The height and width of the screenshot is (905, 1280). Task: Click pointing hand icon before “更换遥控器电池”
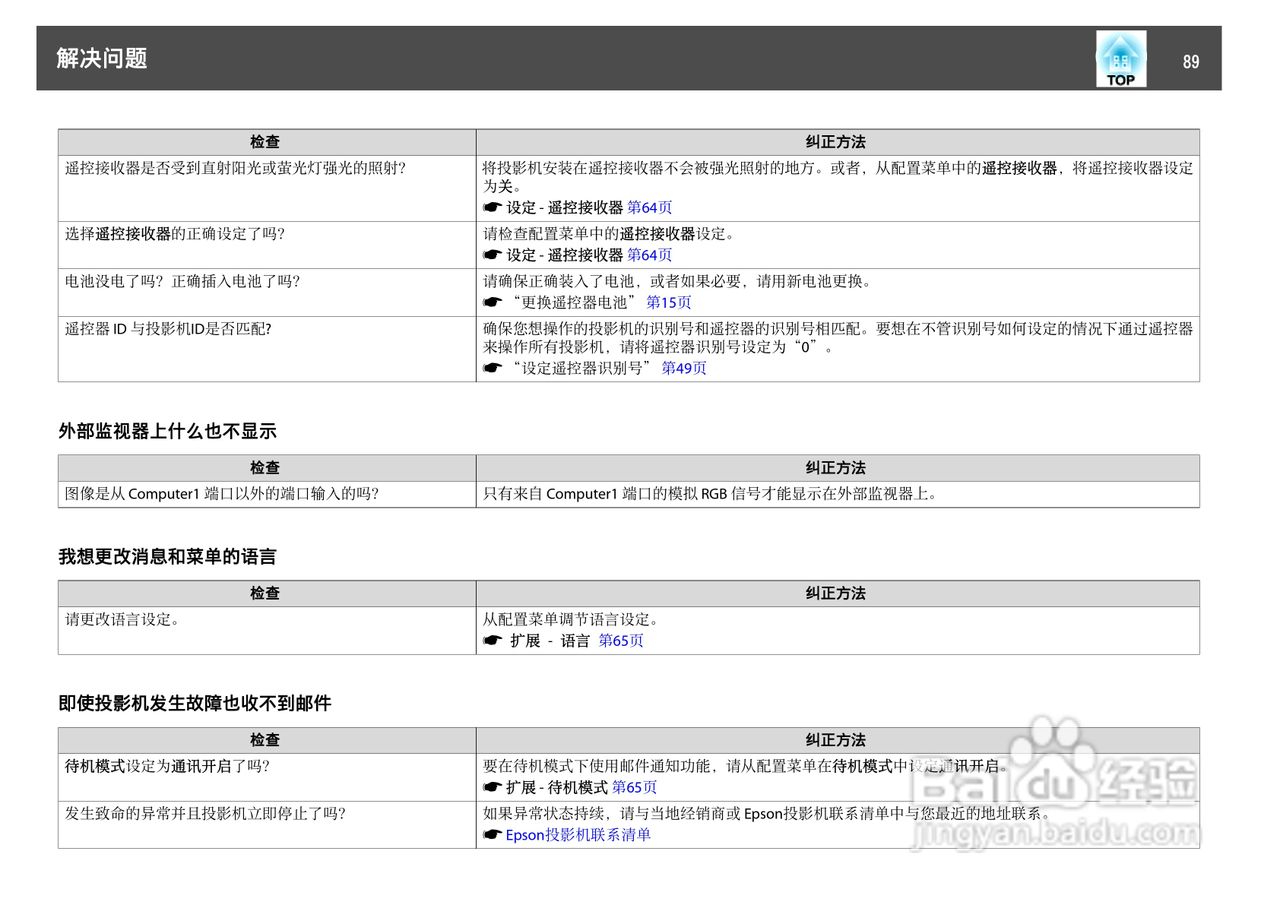tap(492, 302)
